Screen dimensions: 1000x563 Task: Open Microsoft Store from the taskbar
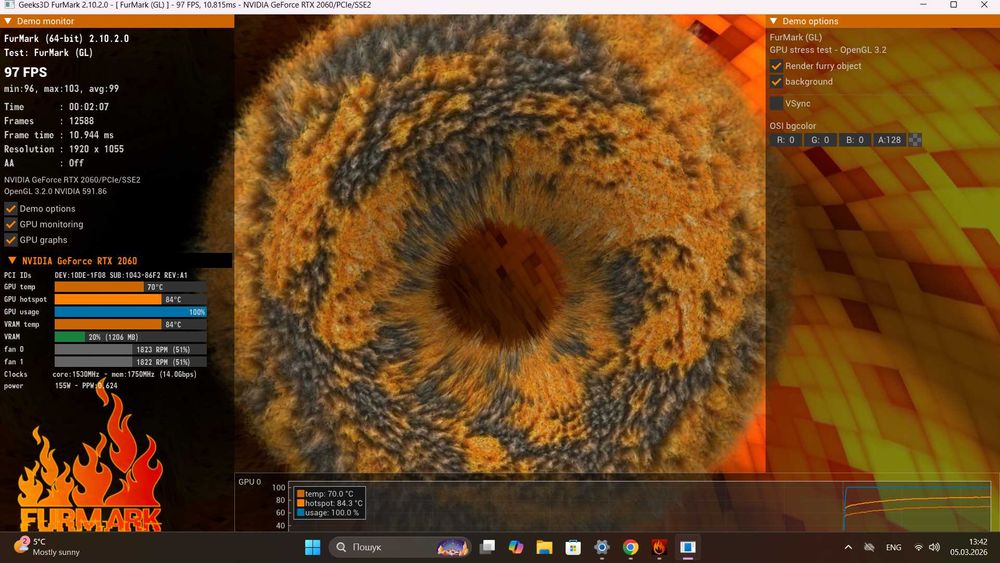coord(573,547)
